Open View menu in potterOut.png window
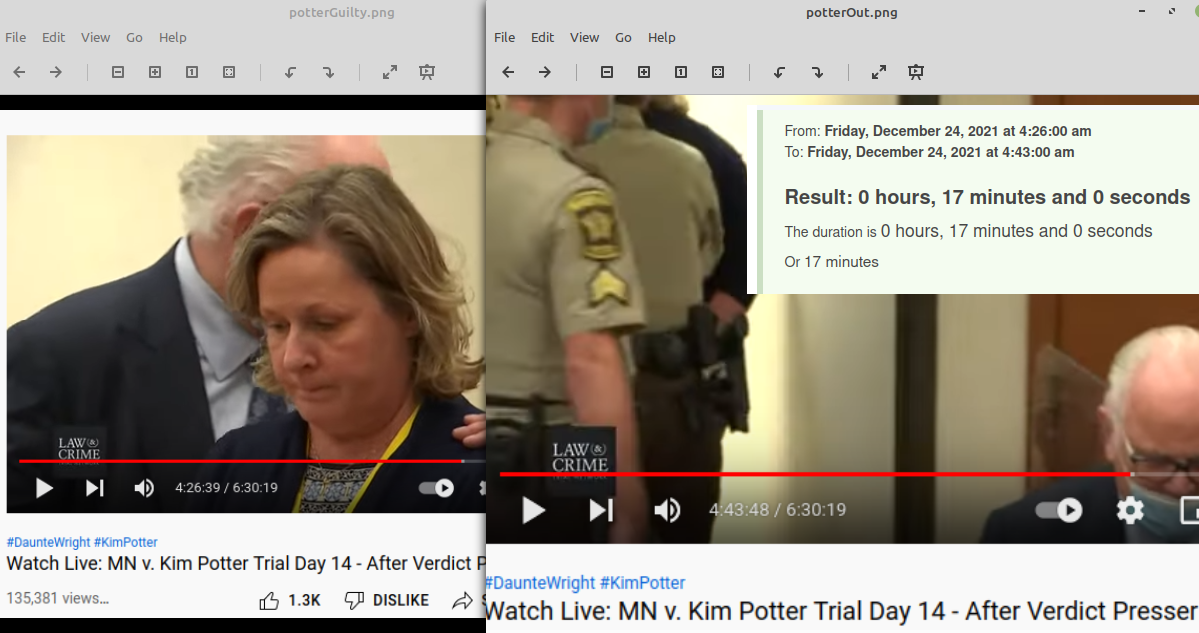The width and height of the screenshot is (1199, 633). (x=584, y=37)
